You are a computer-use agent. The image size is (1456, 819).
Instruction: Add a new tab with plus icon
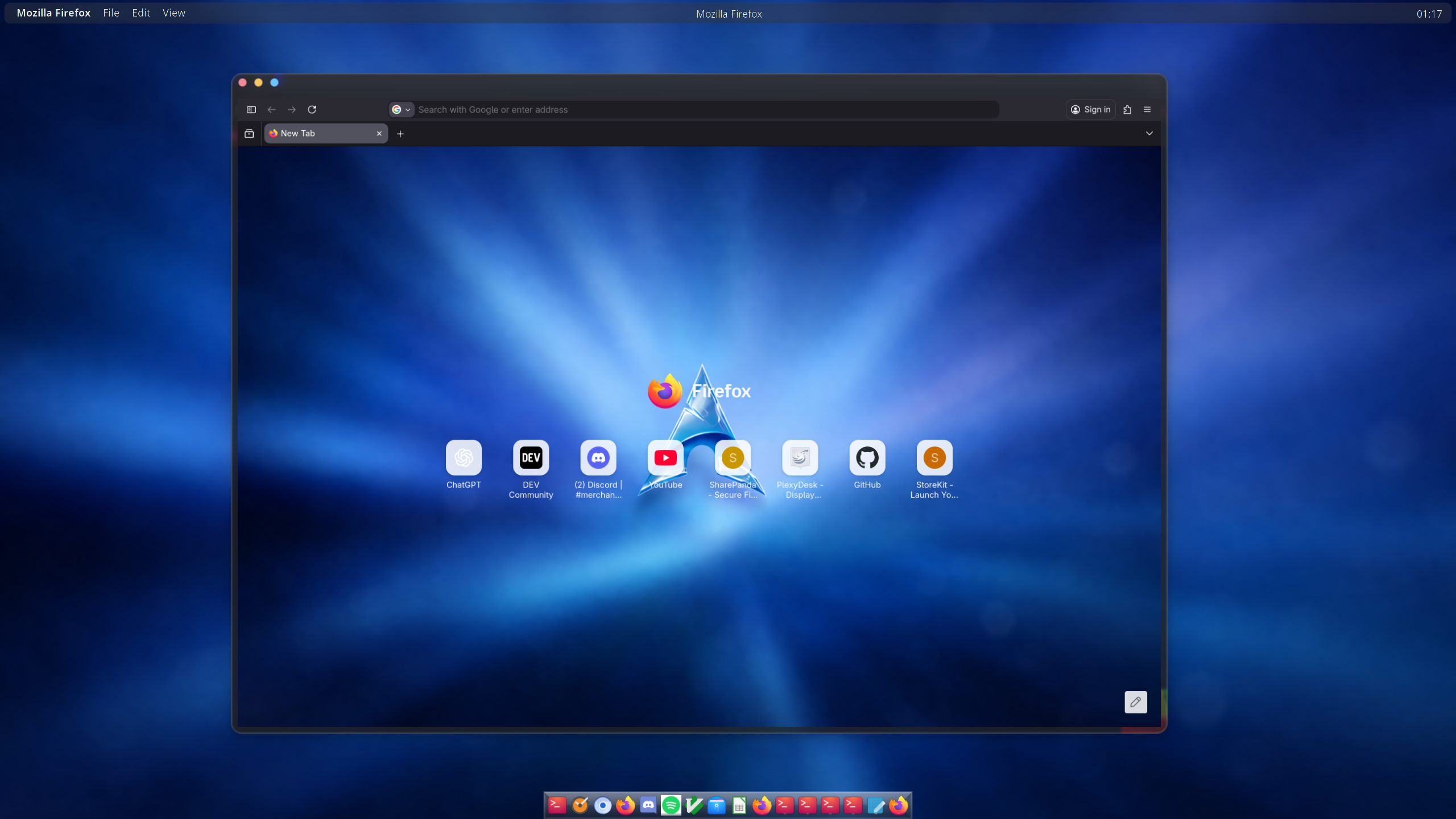tap(400, 134)
